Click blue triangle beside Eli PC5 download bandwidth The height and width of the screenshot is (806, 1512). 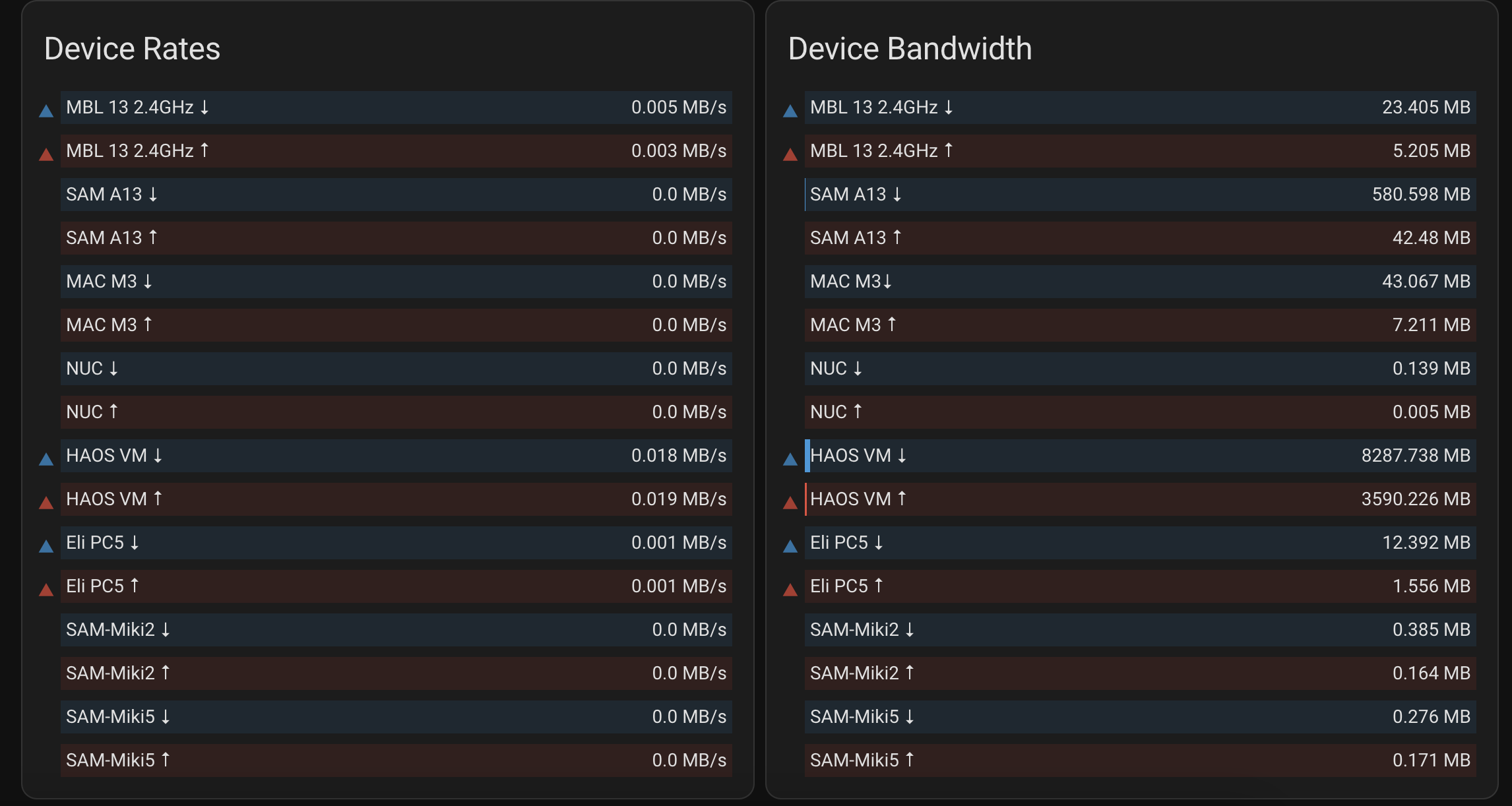coord(790,546)
